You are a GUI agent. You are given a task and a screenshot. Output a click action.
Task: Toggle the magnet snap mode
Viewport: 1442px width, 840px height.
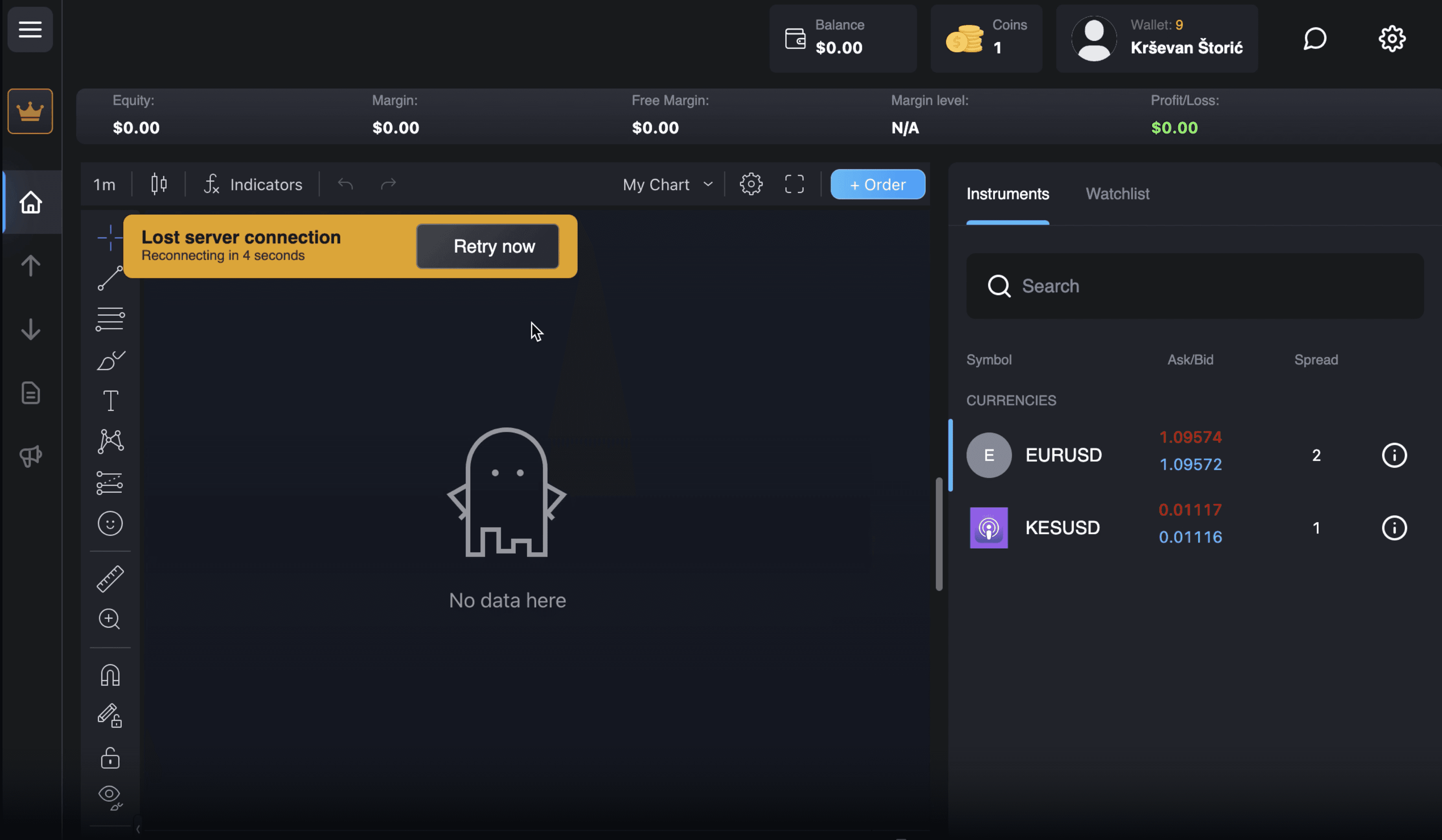tap(110, 675)
